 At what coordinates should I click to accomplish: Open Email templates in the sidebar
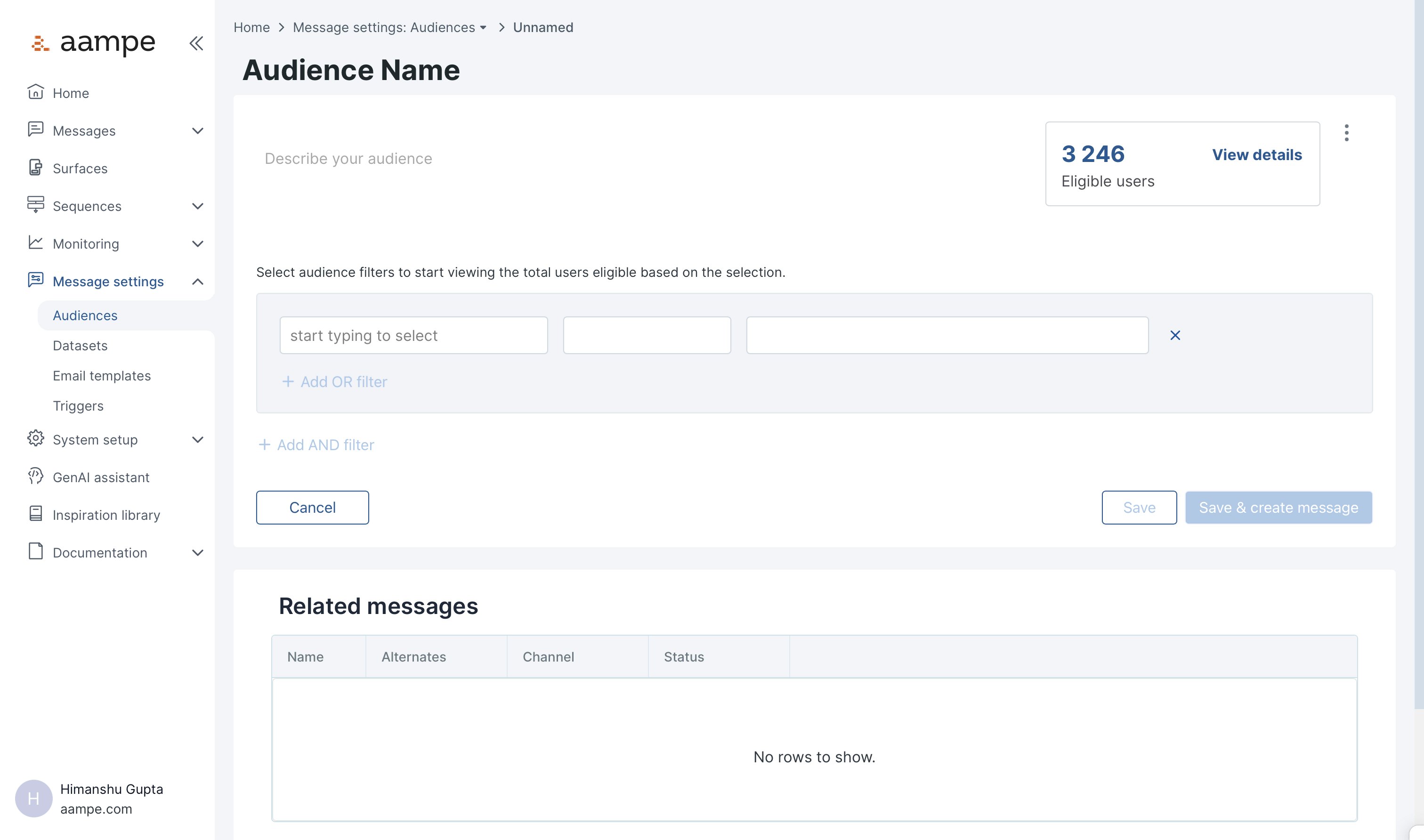pos(102,376)
